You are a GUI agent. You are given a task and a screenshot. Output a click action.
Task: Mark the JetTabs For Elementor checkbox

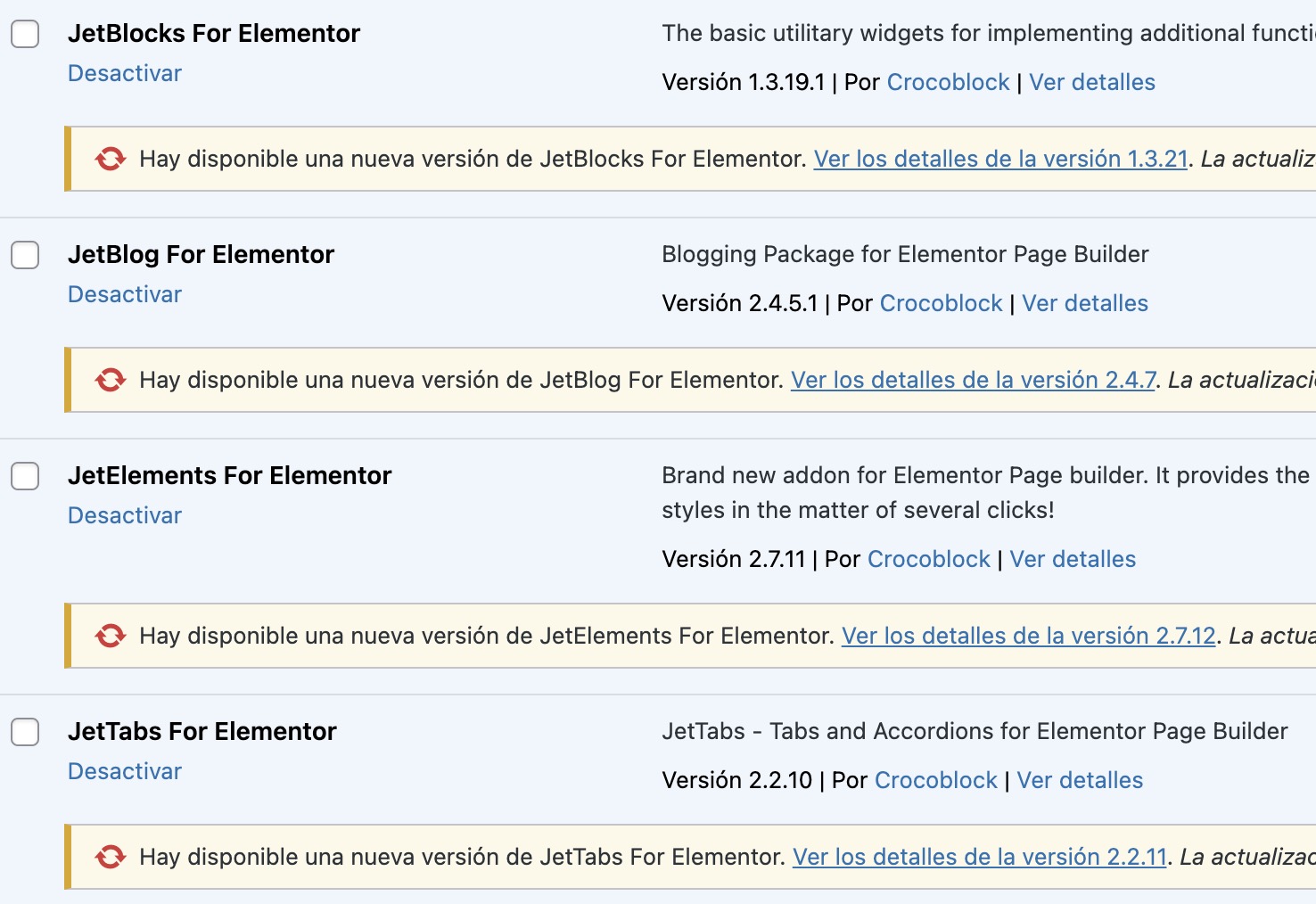[25, 732]
